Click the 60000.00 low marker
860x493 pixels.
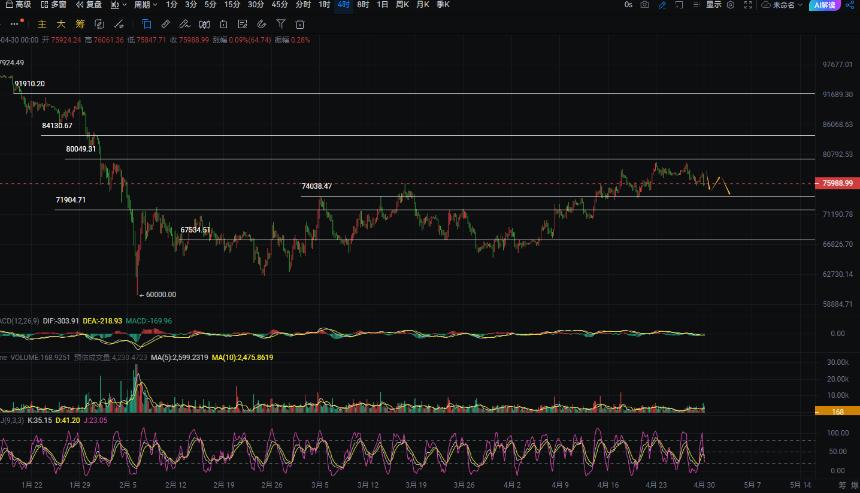(158, 294)
